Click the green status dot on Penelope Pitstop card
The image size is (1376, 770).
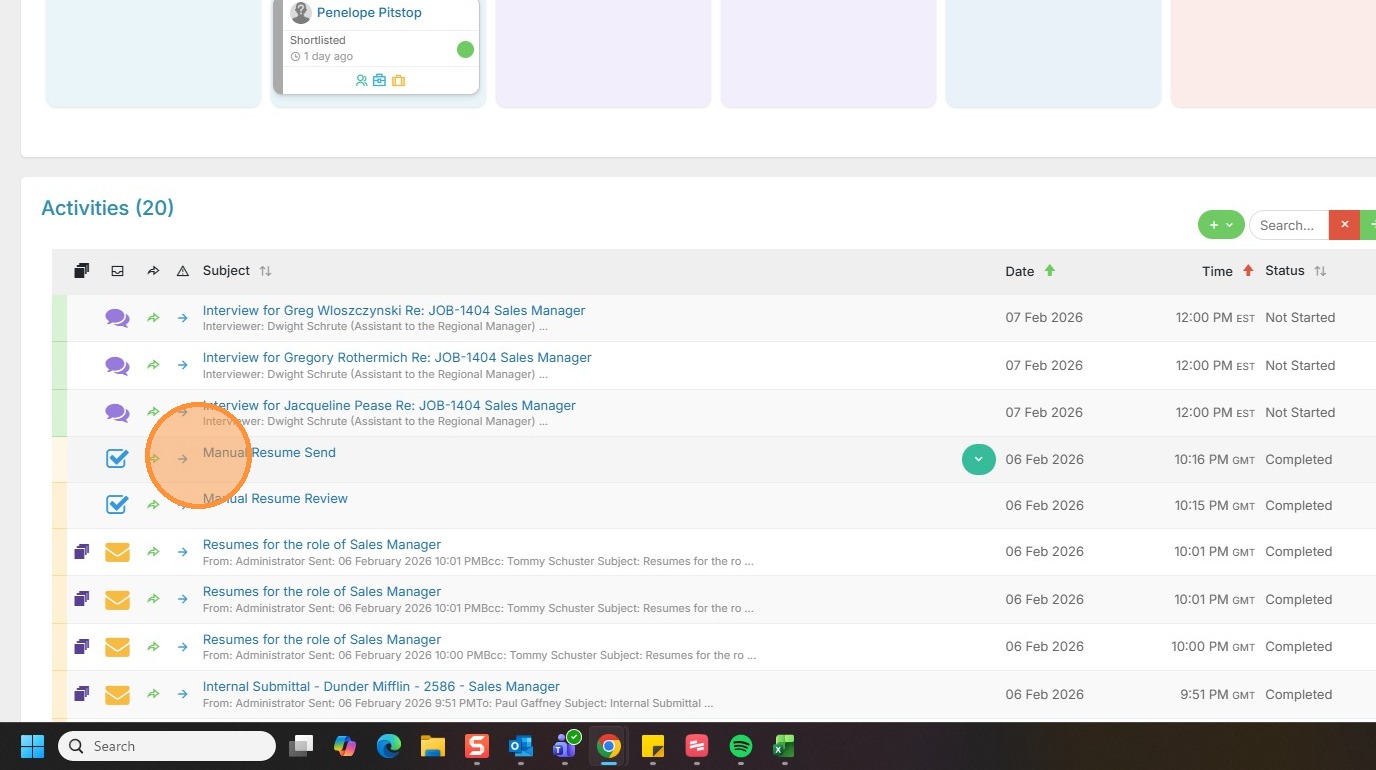click(x=465, y=49)
